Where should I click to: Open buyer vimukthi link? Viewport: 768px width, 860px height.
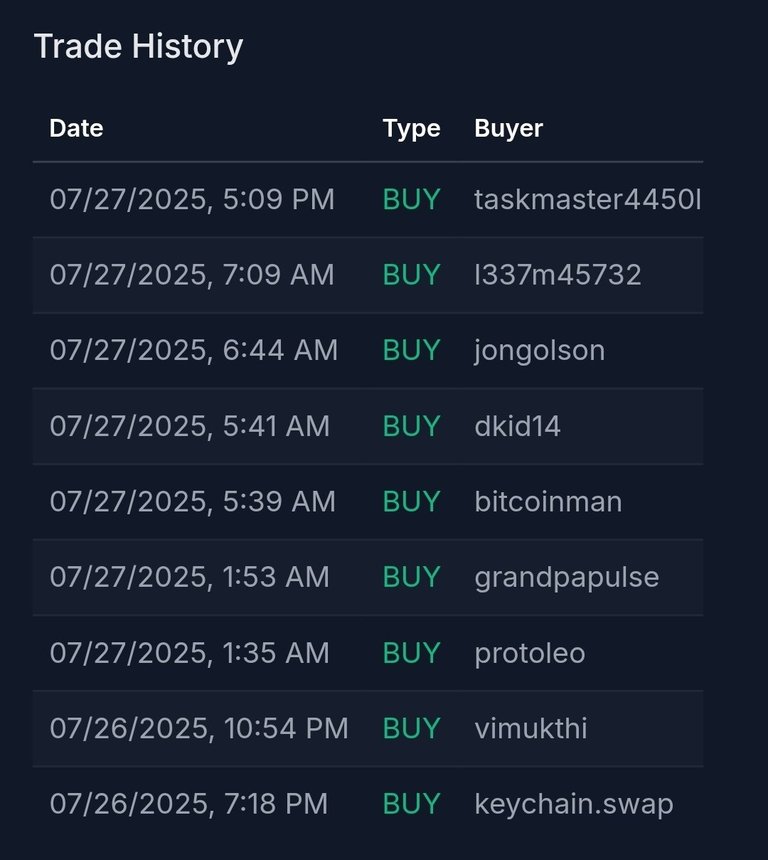click(x=531, y=728)
